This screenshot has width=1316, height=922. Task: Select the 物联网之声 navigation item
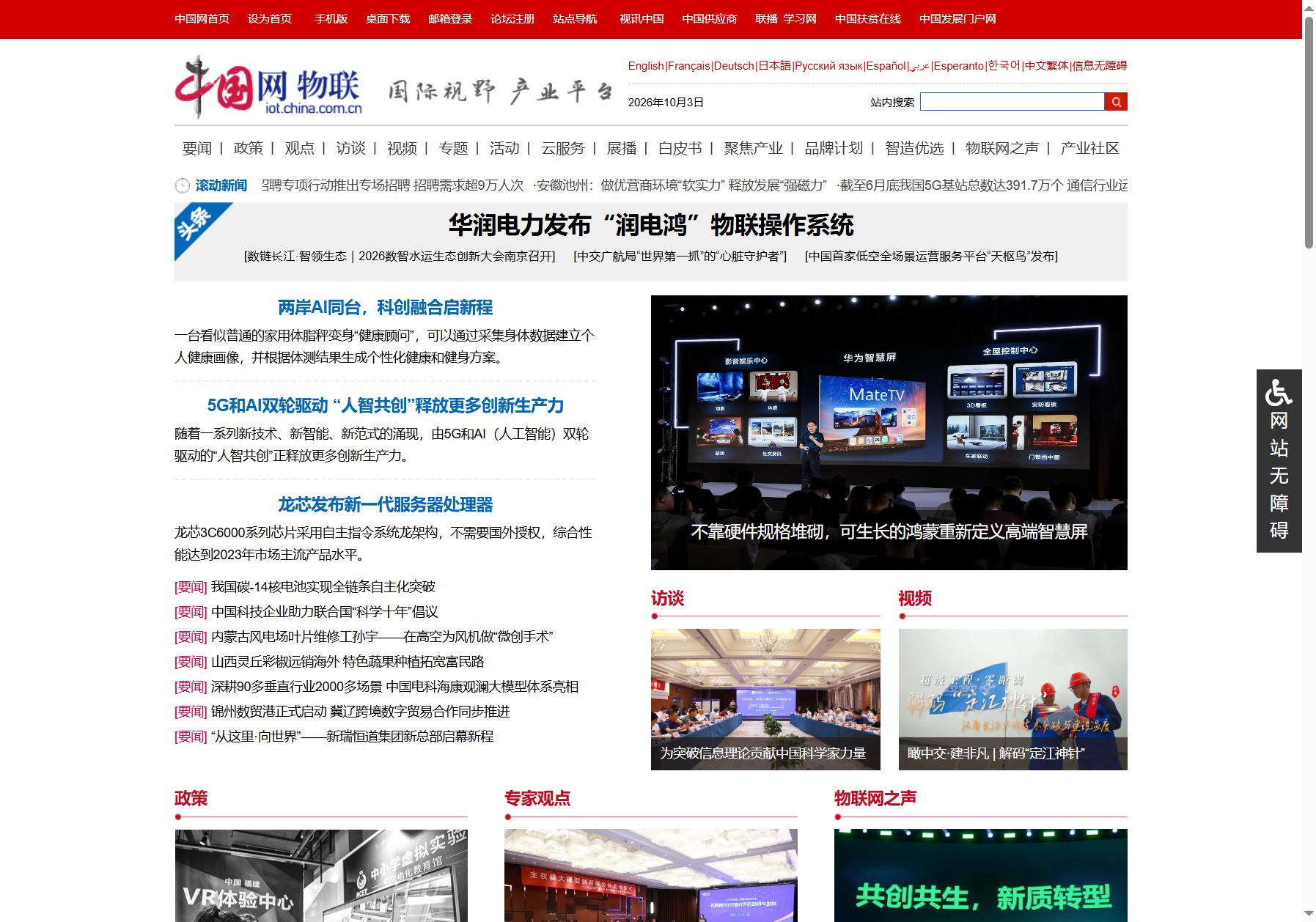pos(1001,148)
